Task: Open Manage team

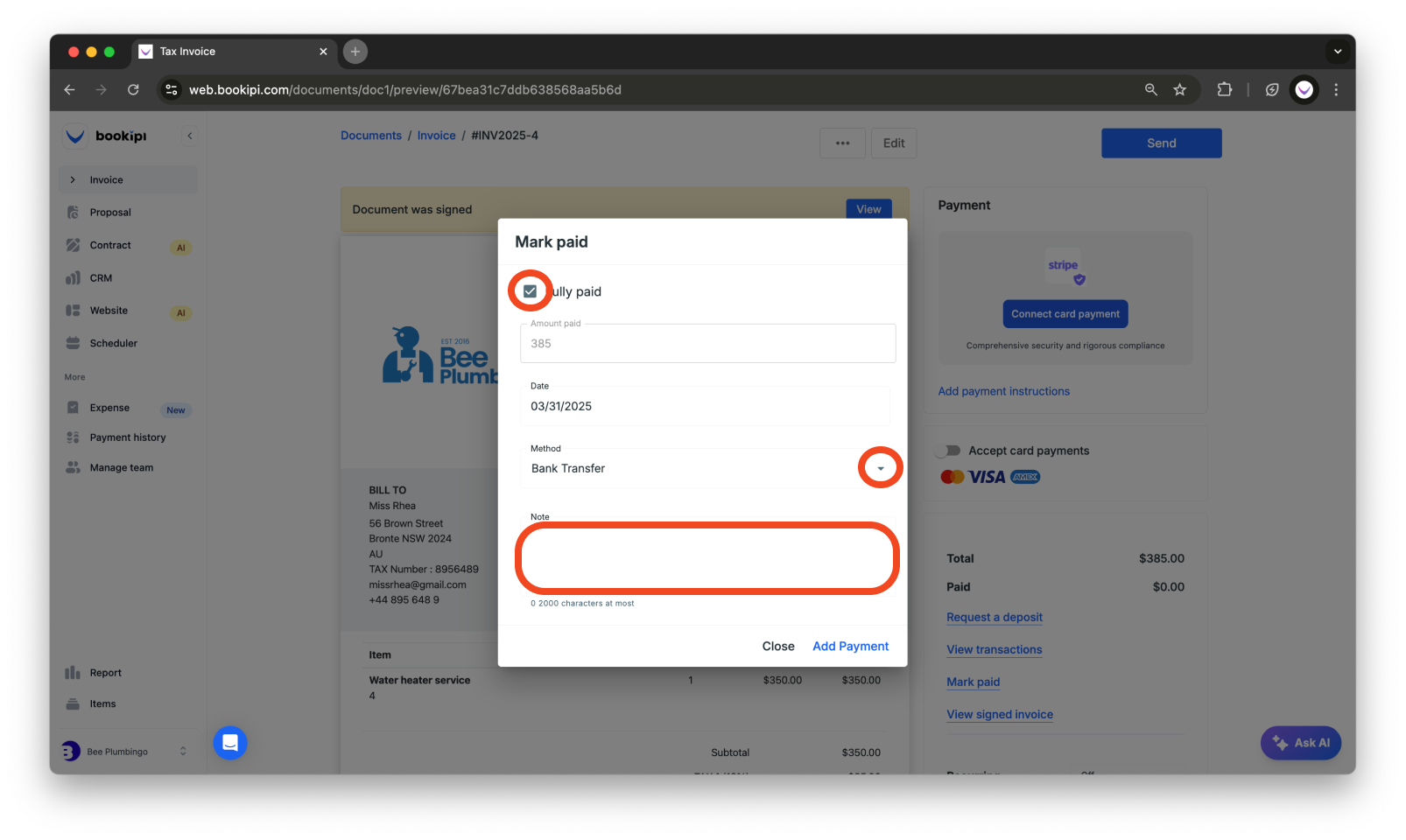Action: click(x=120, y=466)
